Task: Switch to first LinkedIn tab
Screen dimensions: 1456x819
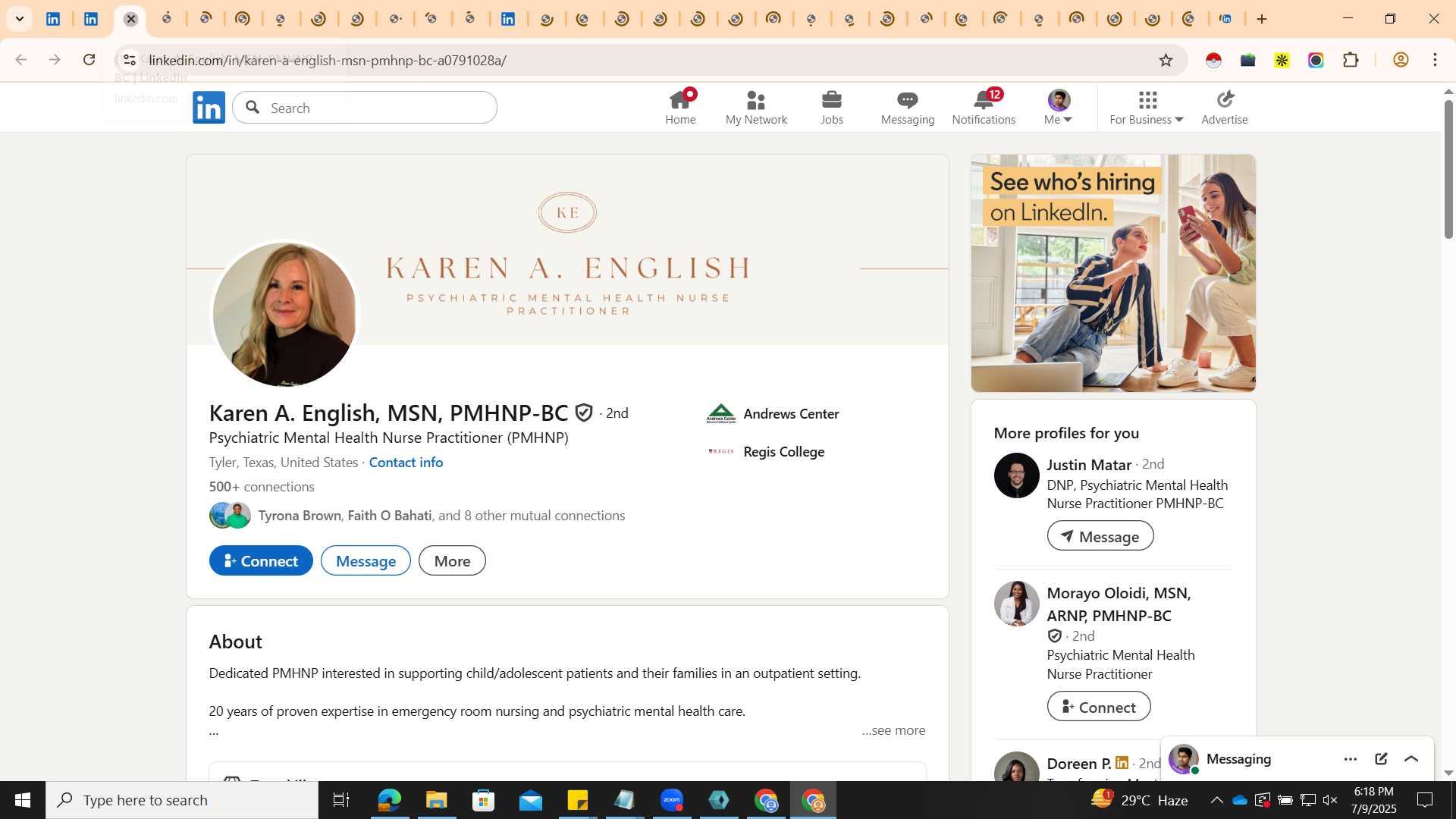Action: coord(53,19)
